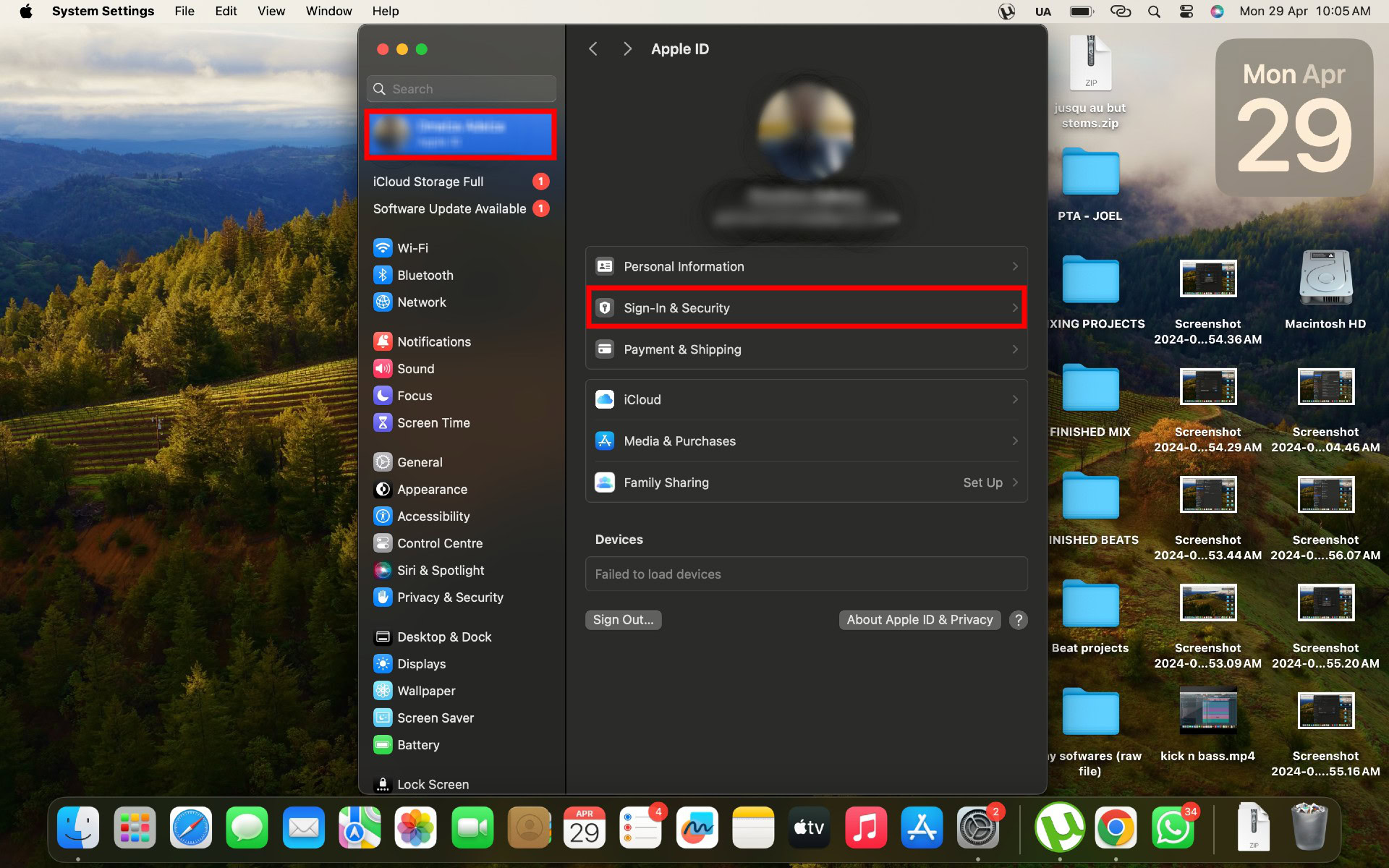This screenshot has width=1389, height=868.
Task: Open Sign-In & Security row
Action: [806, 308]
